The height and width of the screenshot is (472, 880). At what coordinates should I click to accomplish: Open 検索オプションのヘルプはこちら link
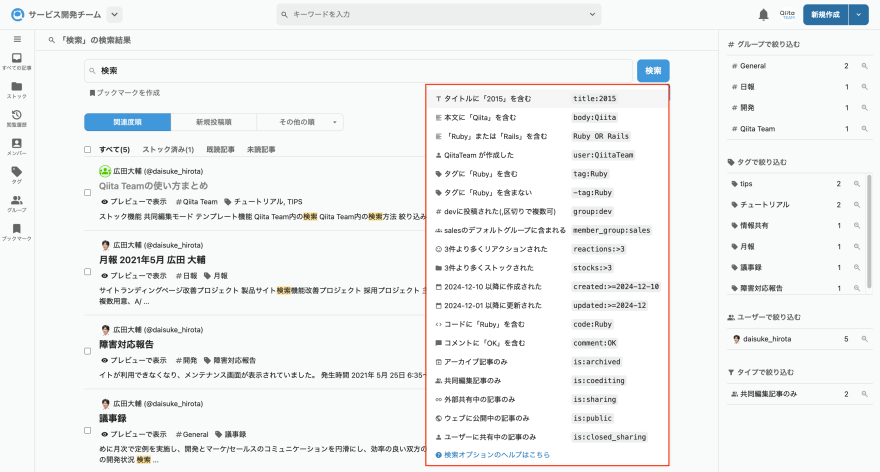coord(493,455)
